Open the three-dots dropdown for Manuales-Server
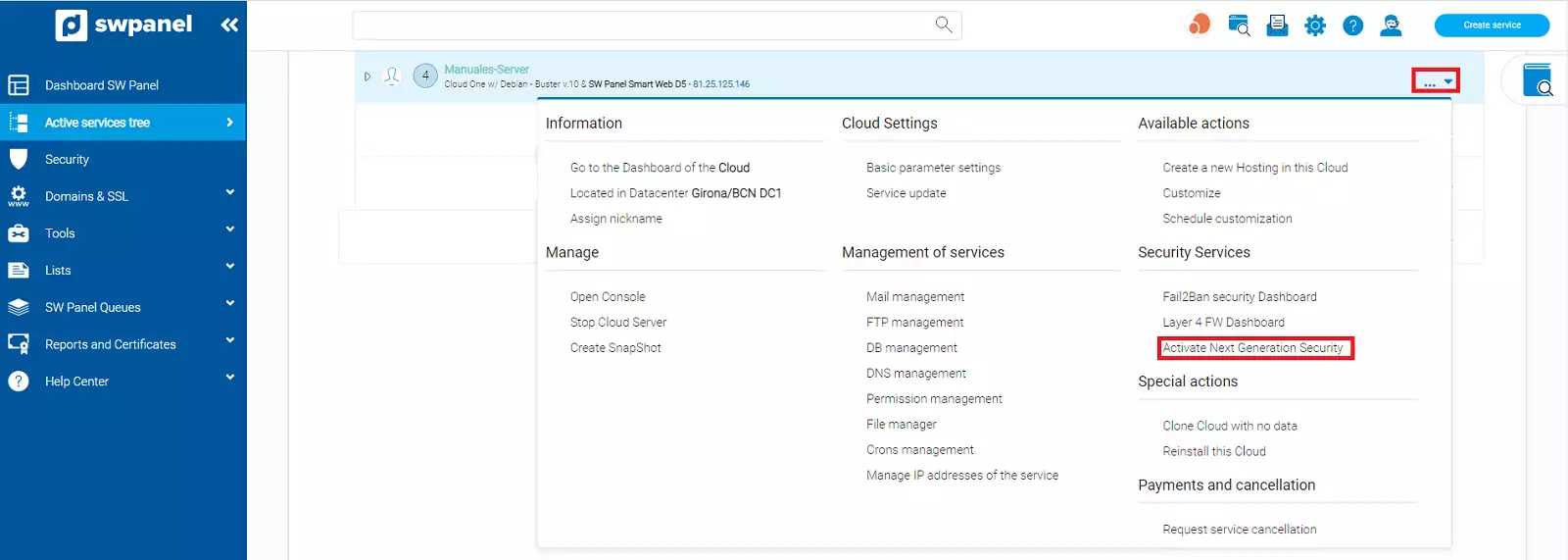Viewport: 1568px width, 560px height. pyautogui.click(x=1436, y=81)
